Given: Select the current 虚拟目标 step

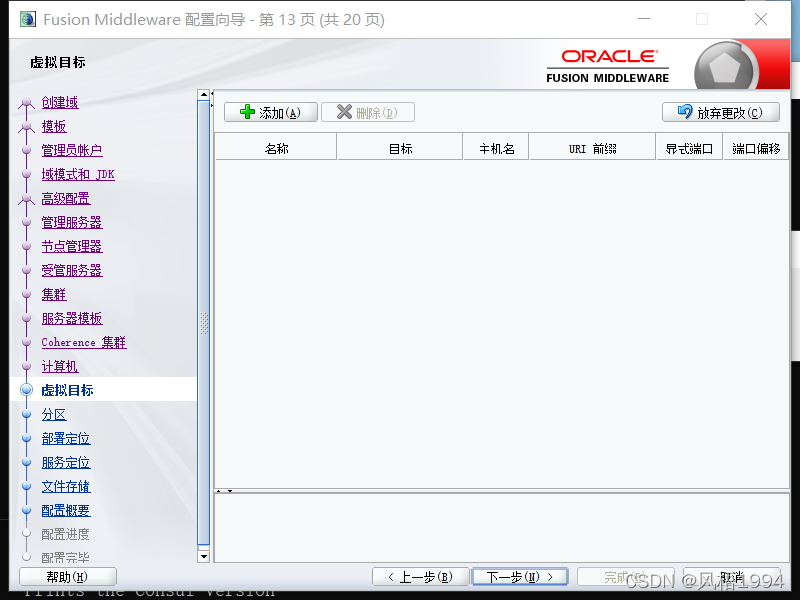Looking at the screenshot, I should point(67,390).
